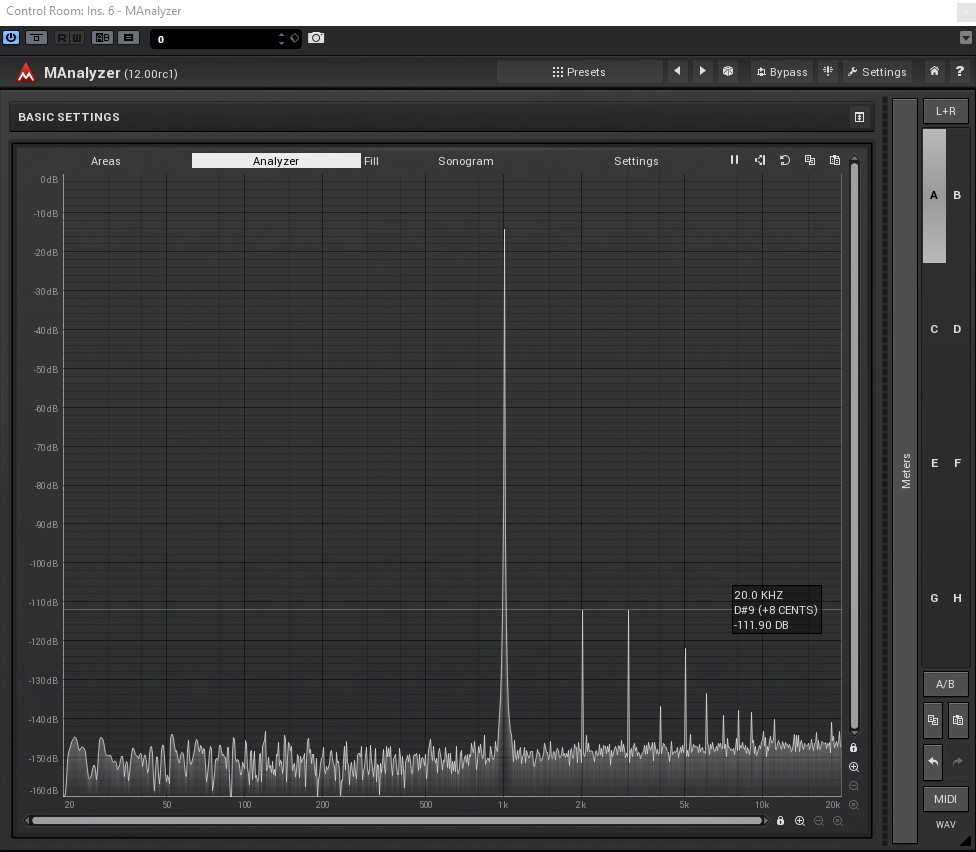The height and width of the screenshot is (852, 976).
Task: Select preset slot F
Action: tap(957, 463)
